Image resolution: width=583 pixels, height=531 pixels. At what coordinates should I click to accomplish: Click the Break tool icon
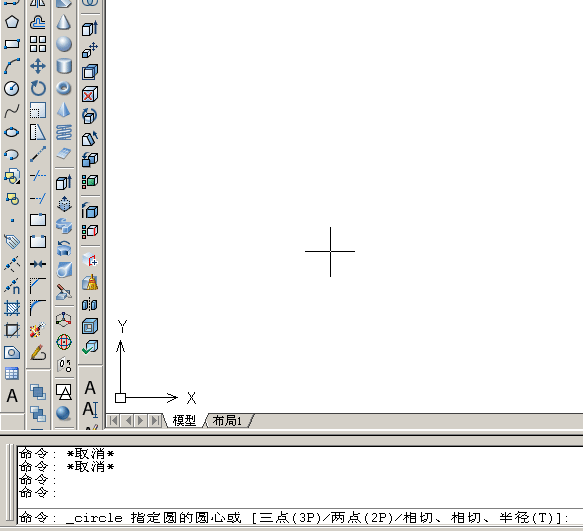[x=38, y=242]
